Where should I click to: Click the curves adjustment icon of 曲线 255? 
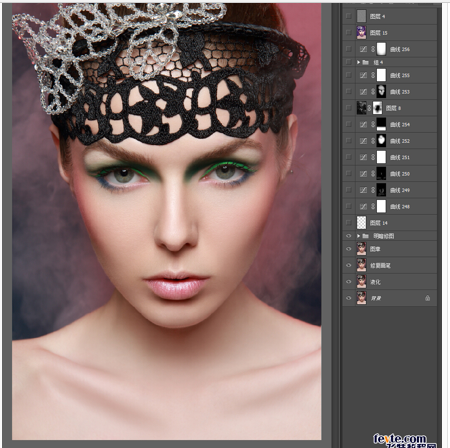pyautogui.click(x=363, y=75)
